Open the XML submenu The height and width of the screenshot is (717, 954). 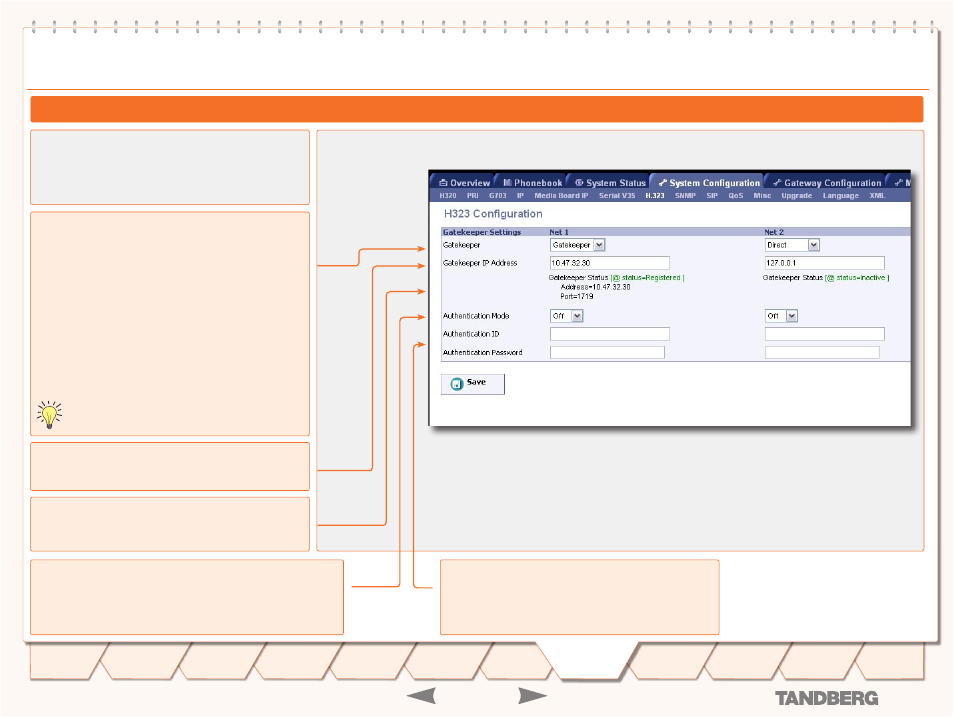(x=877, y=195)
